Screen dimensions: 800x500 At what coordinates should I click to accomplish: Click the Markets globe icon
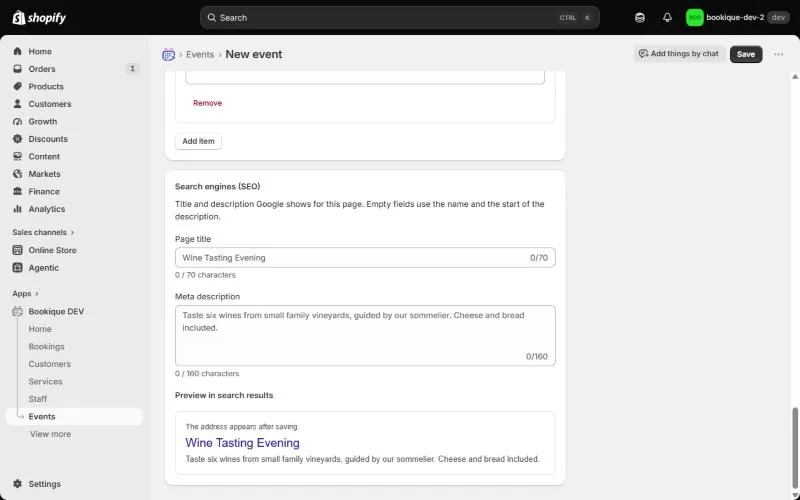click(17, 174)
